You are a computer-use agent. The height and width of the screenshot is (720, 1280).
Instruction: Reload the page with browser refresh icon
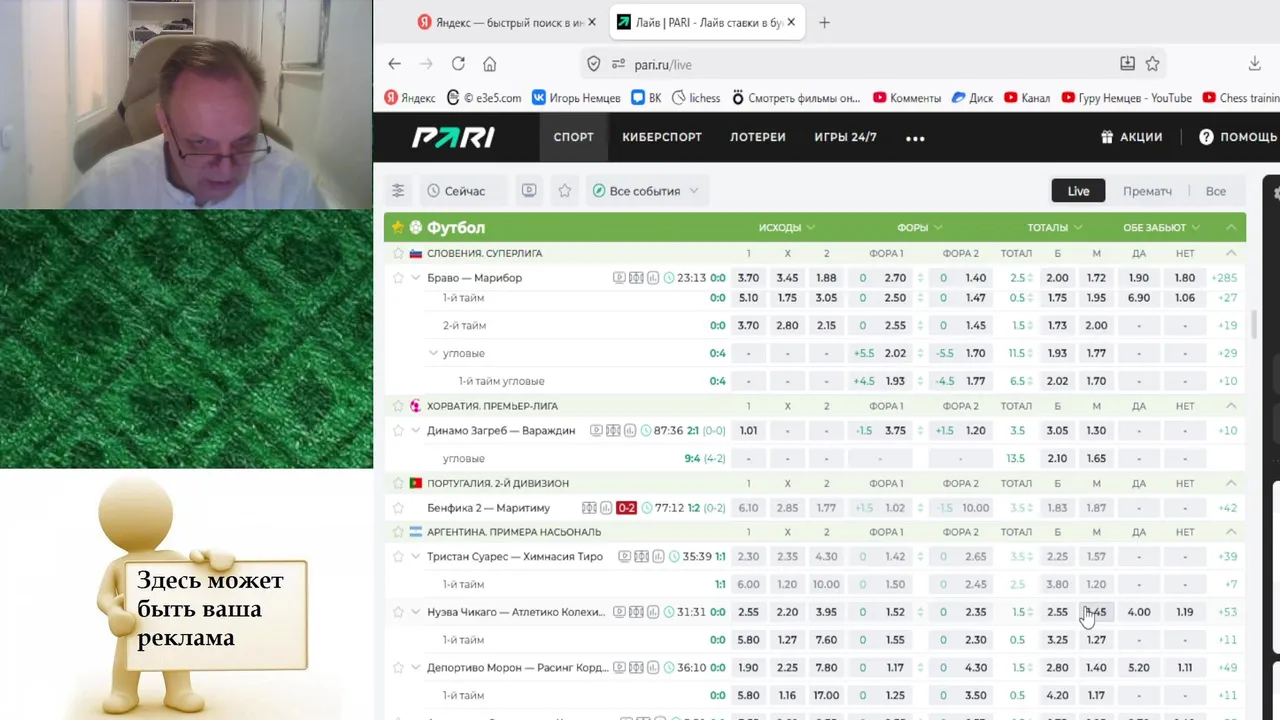coord(458,64)
